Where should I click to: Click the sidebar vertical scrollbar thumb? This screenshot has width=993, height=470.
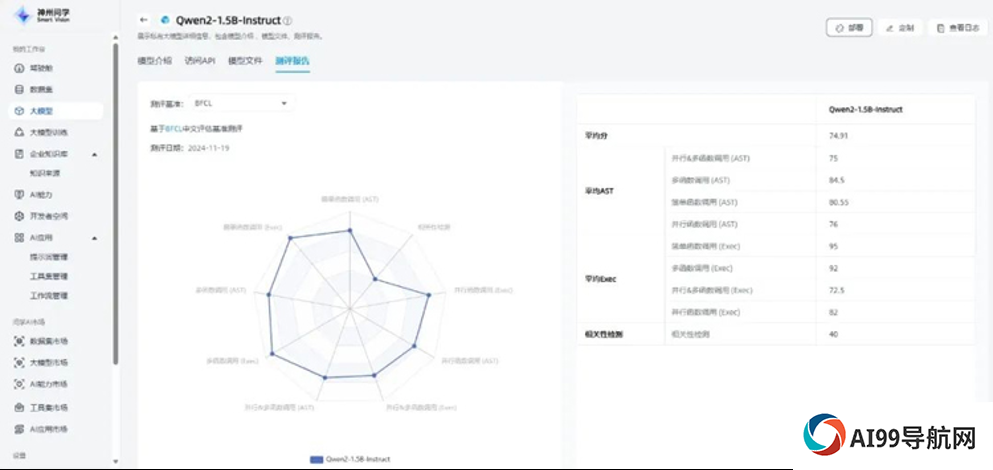[115, 203]
